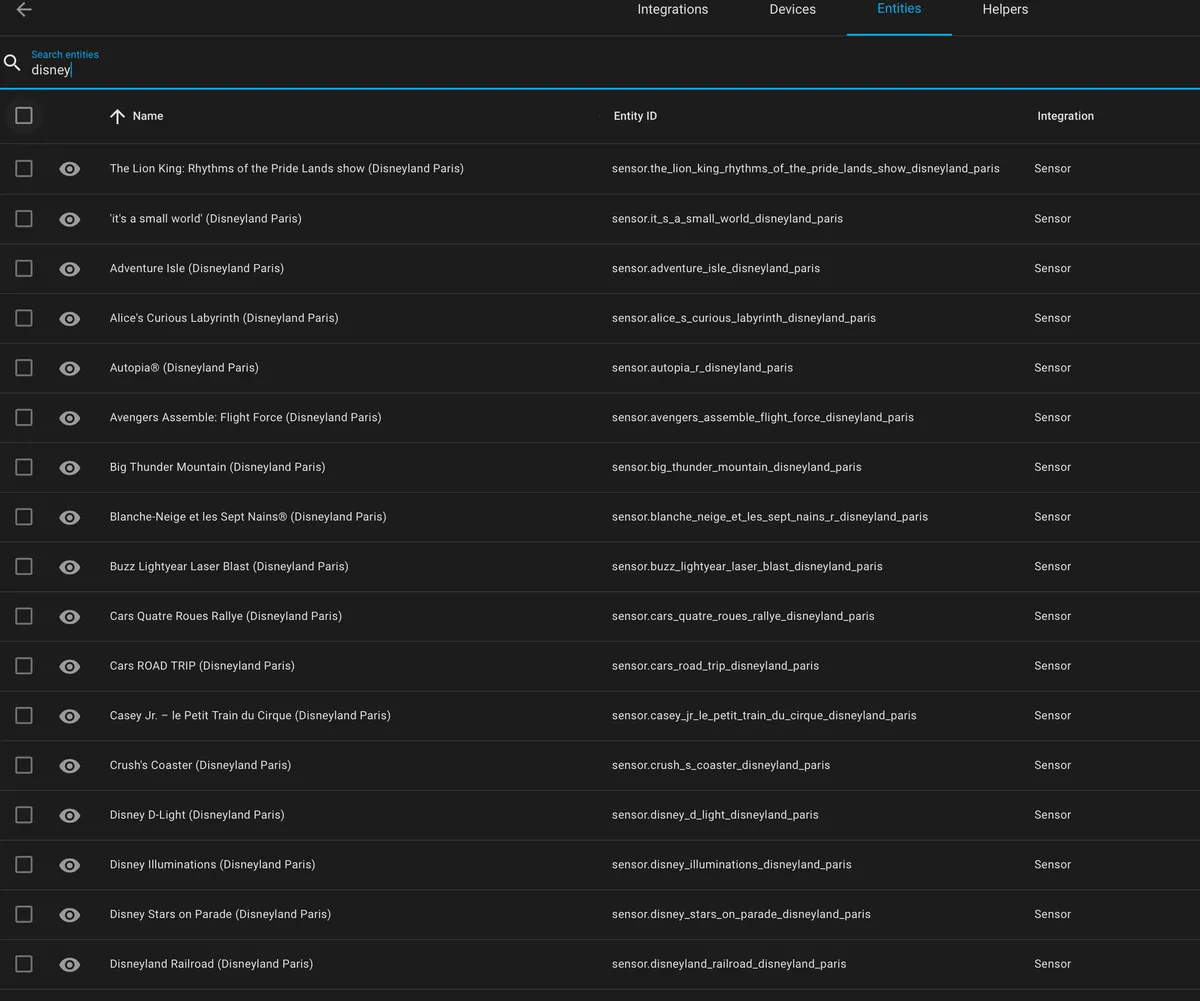Sort by Integration column header
The width and height of the screenshot is (1200, 1001).
1065,116
